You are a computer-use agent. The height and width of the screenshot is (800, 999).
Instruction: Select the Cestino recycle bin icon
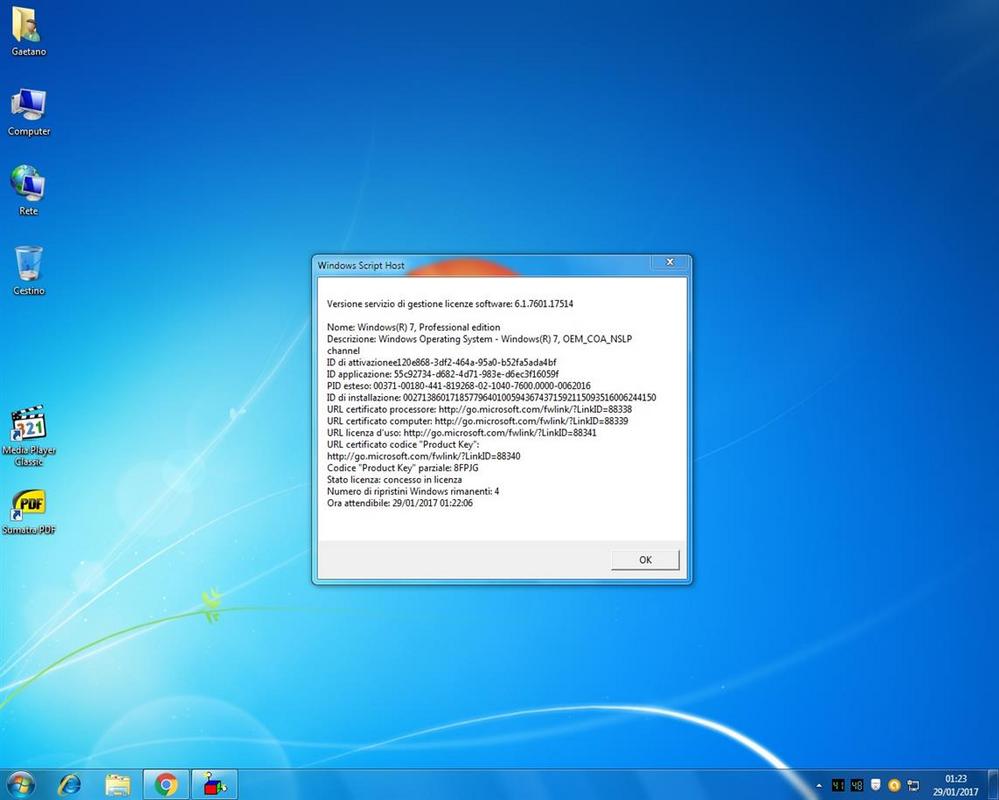click(x=29, y=271)
